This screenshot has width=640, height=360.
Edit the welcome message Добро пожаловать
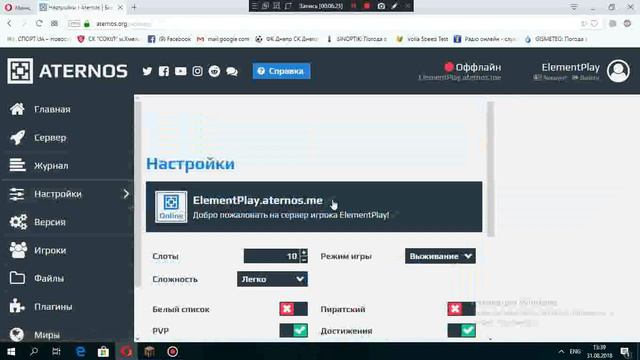point(291,215)
